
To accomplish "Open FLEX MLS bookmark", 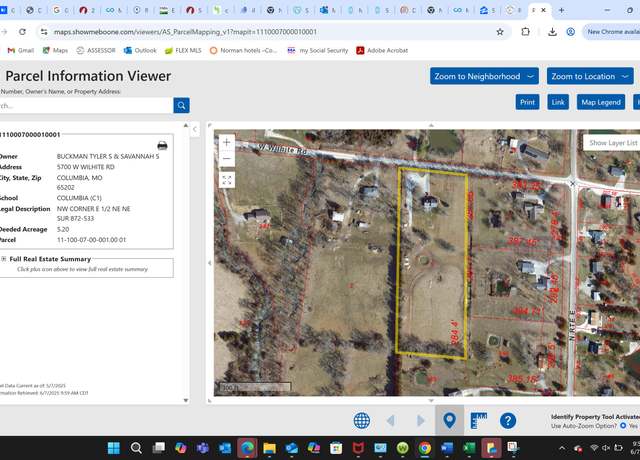I will [x=183, y=51].
